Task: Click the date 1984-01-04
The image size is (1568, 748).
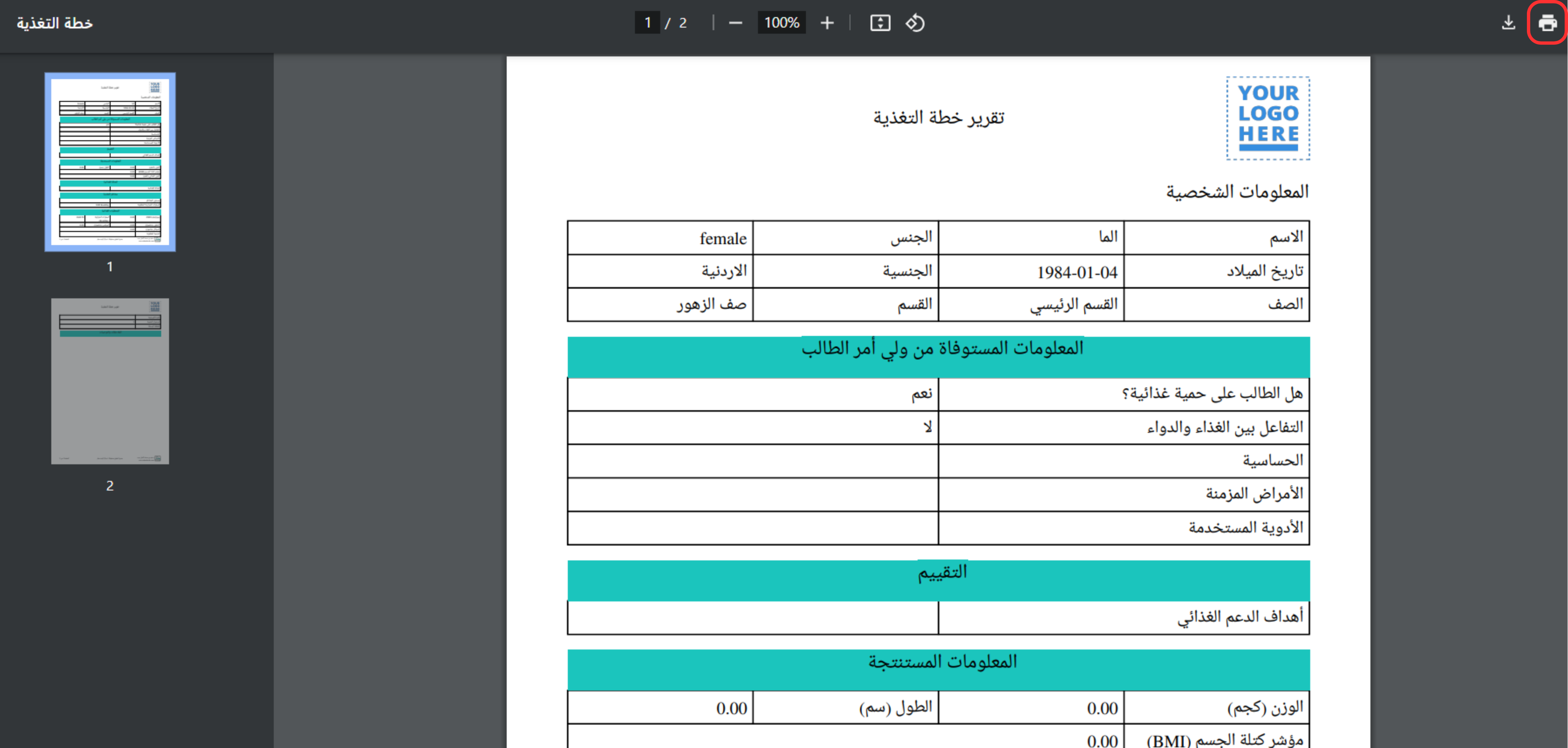Action: tap(1077, 272)
